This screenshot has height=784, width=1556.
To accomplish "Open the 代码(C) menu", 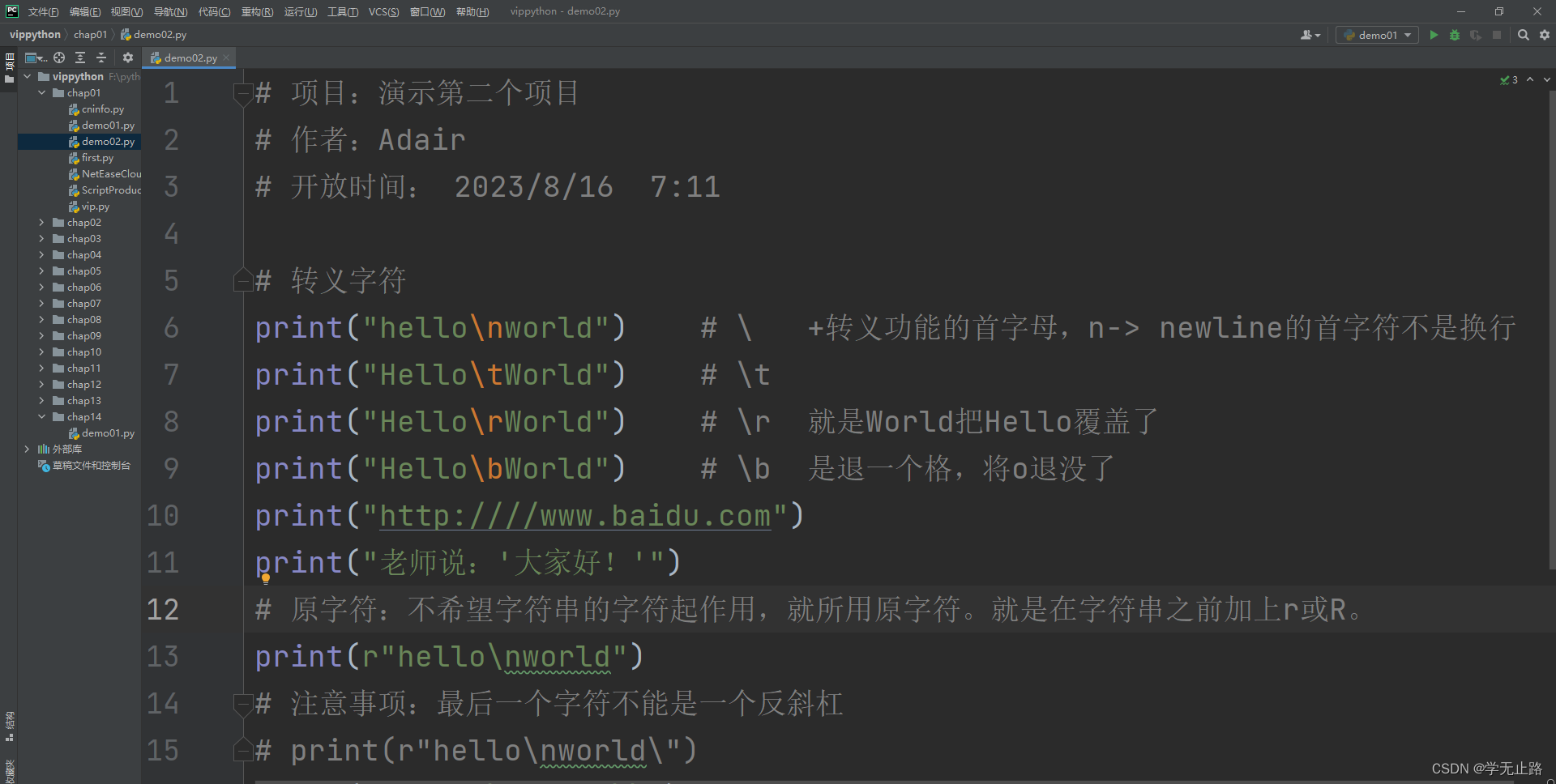I will point(214,11).
